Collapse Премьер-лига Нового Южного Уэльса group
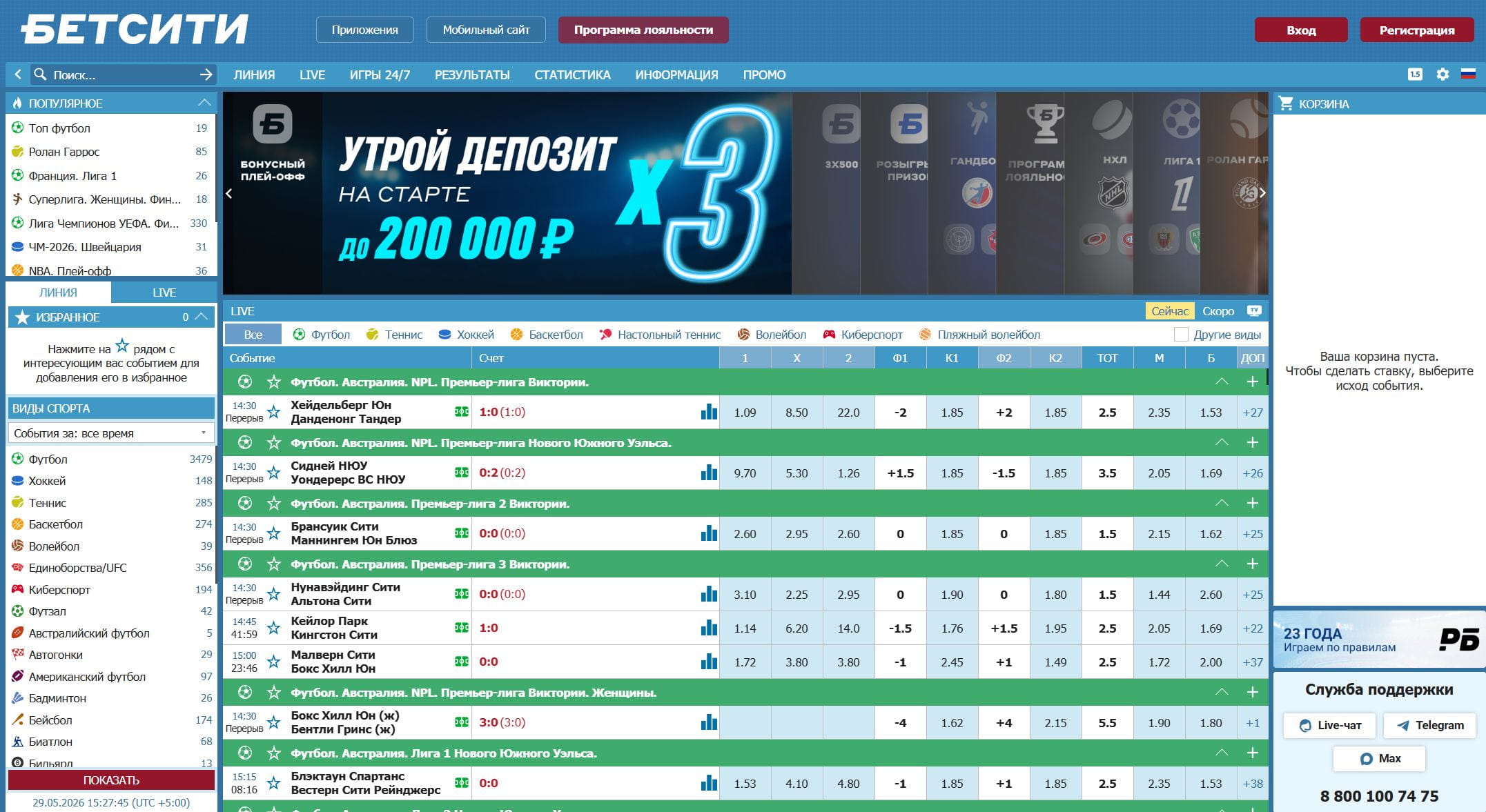This screenshot has width=1486, height=812. click(1222, 442)
